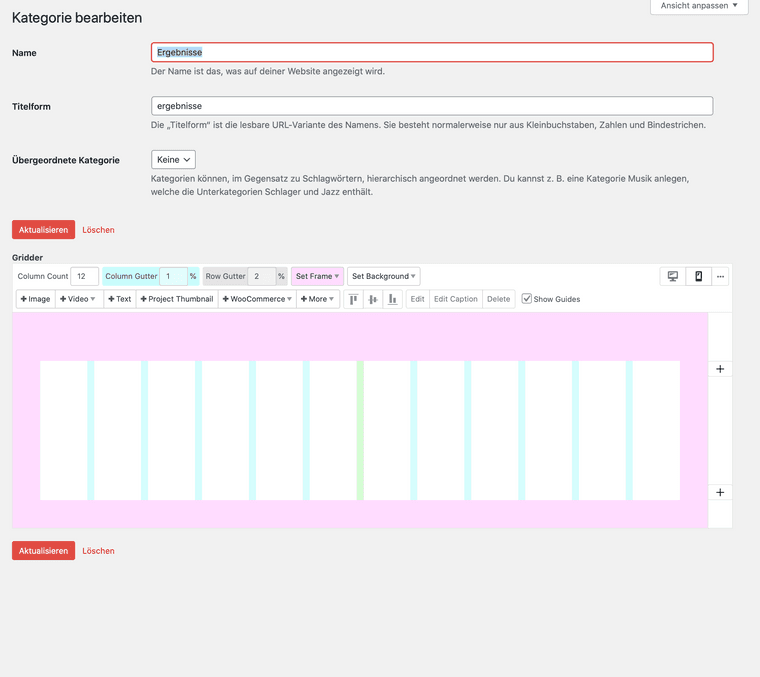Click the top Aktualisieren button
This screenshot has width=760, height=677.
point(43,230)
